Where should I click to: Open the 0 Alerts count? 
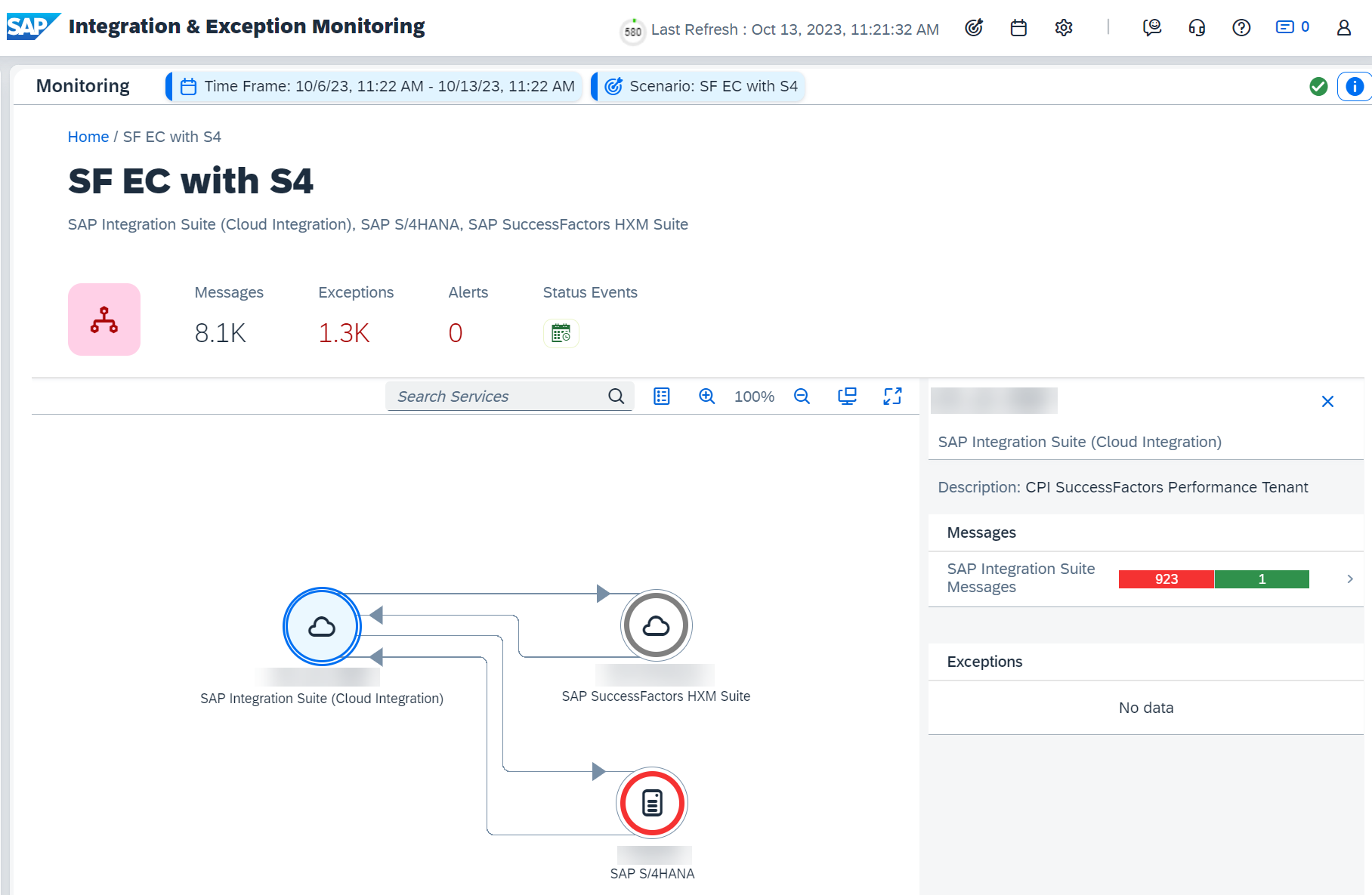click(456, 333)
